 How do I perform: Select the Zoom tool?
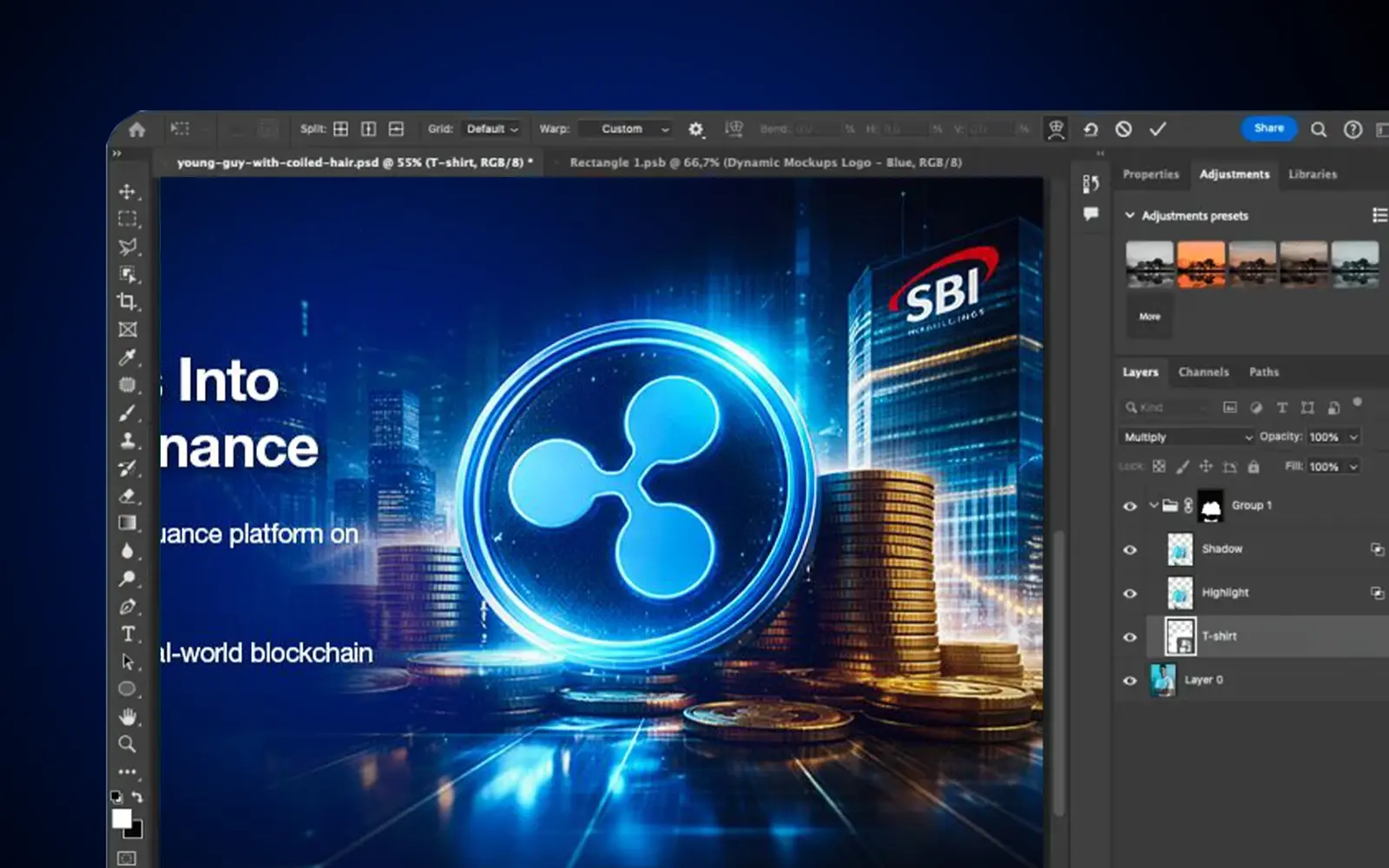pos(128,744)
